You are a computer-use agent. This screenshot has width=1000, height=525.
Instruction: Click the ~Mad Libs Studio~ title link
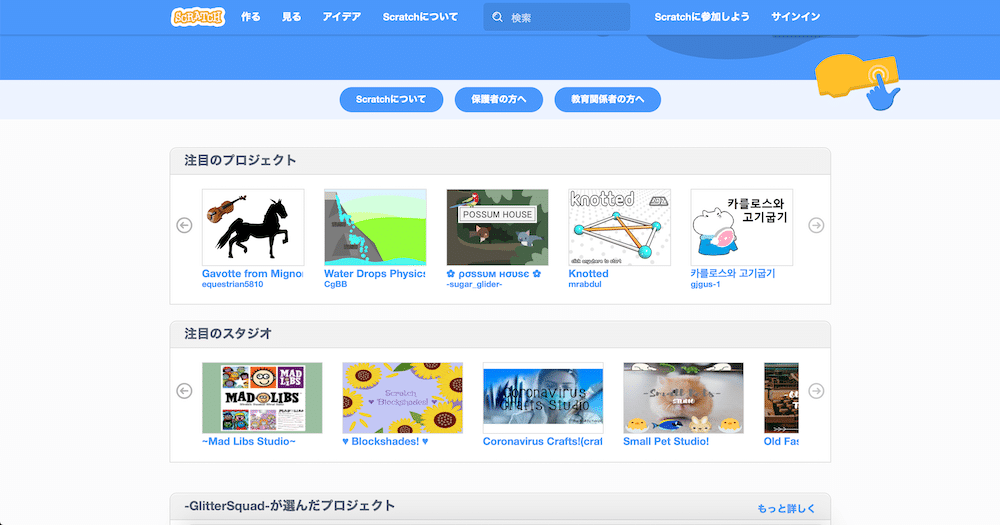coord(249,441)
